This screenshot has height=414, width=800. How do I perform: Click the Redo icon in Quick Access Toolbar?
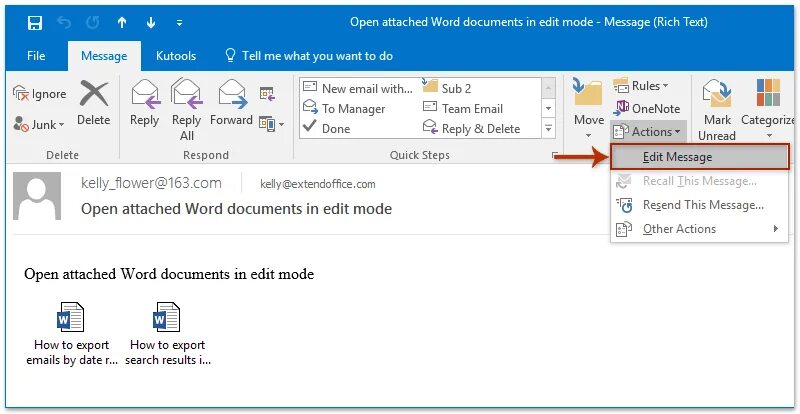[92, 23]
